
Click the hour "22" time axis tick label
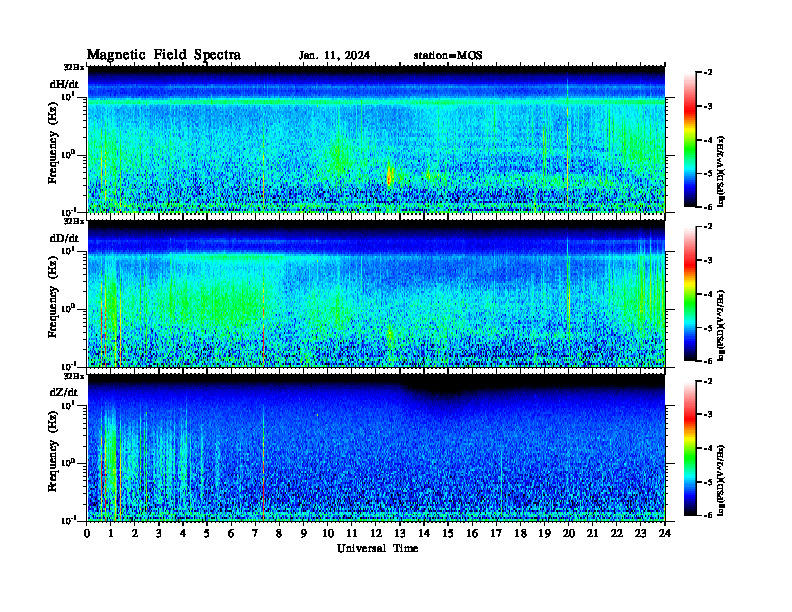[x=617, y=534]
